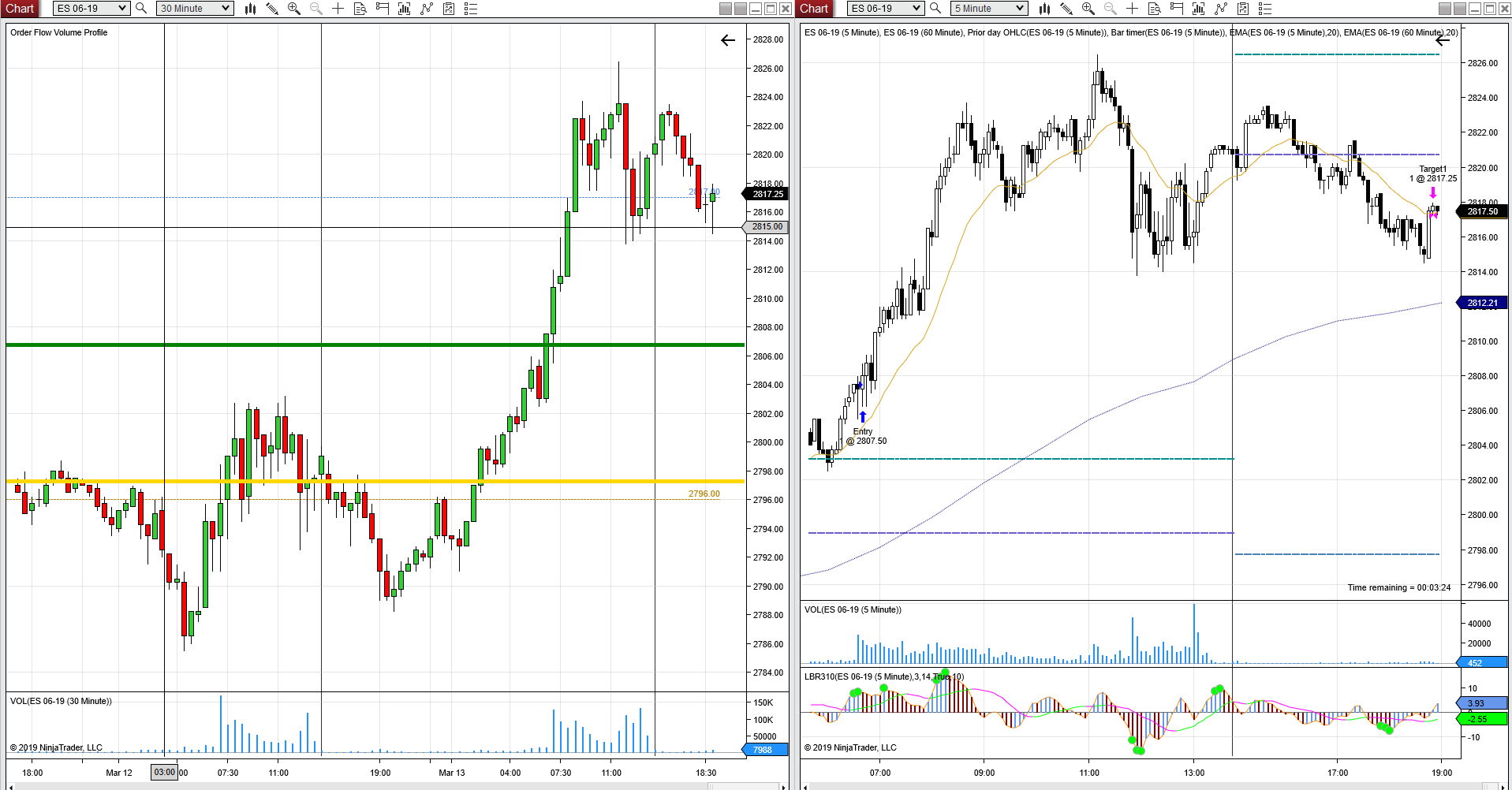This screenshot has height=790, width=1512.
Task: Click the first gray link button of right chart
Action: point(1445,9)
